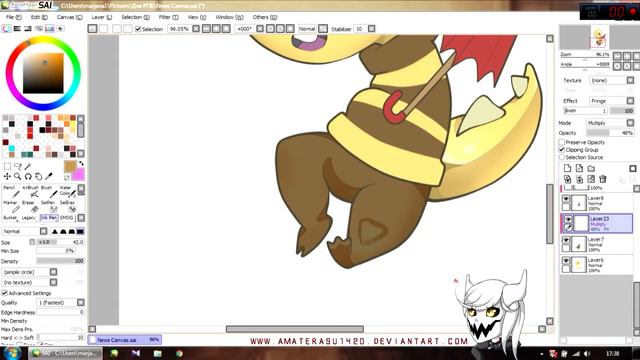Open the zoom percentage 96.05% dropdown
Screen dimensions: 640x360
tap(196, 29)
